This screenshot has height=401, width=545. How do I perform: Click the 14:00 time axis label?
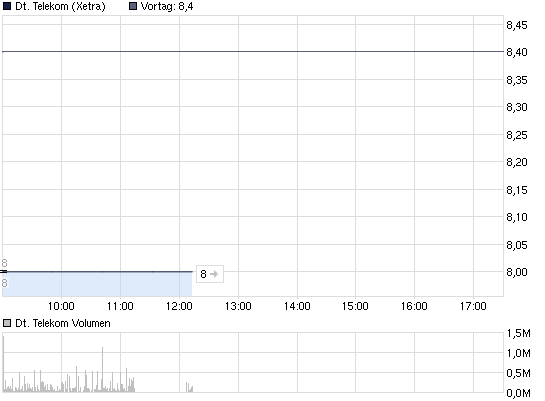297,306
